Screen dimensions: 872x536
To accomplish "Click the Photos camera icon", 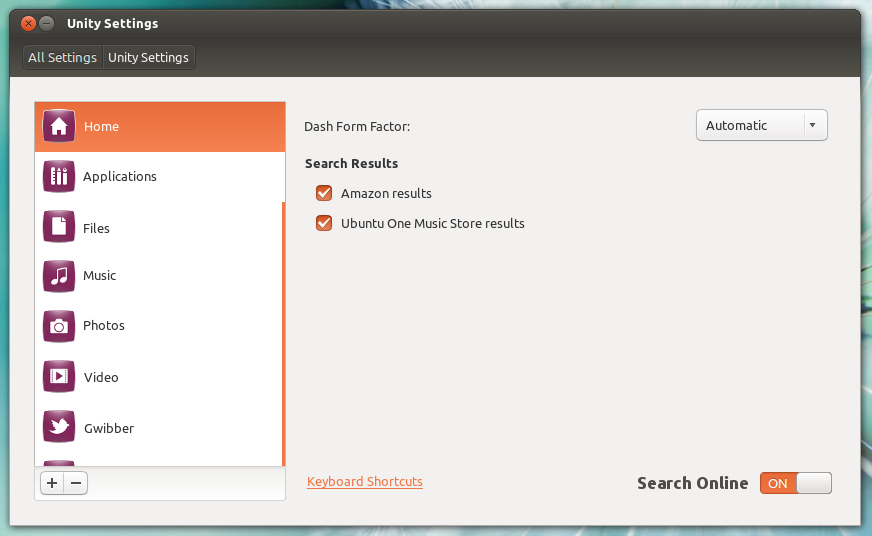I will tap(59, 326).
